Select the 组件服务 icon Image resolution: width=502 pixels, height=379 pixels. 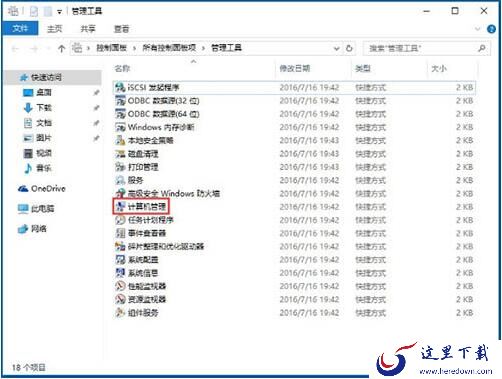(120, 313)
